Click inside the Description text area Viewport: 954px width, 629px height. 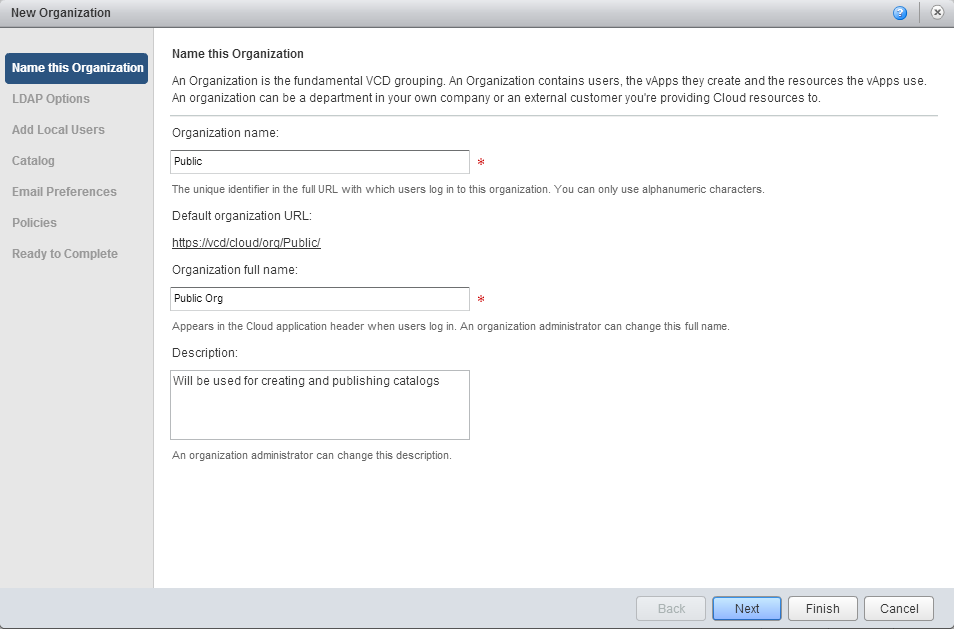[320, 405]
